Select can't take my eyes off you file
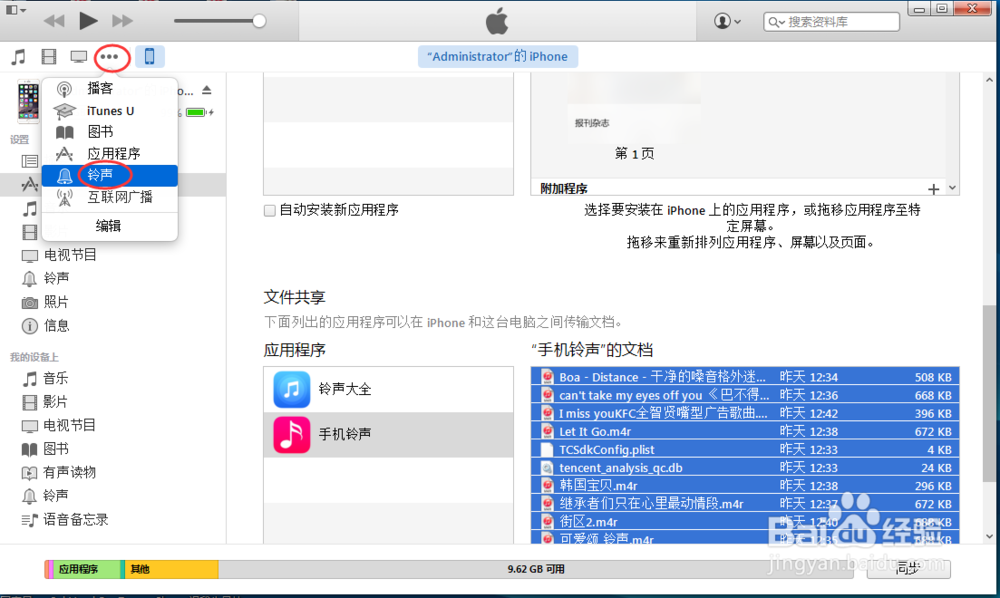This screenshot has height=598, width=1000. click(x=745, y=395)
